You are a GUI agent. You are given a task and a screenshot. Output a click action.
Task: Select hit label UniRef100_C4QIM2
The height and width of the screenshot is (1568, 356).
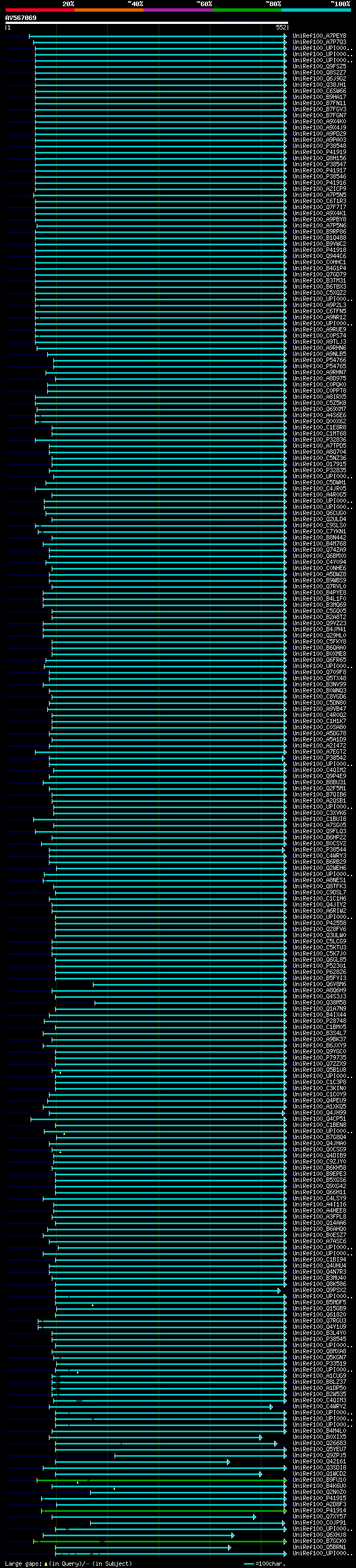coord(319,769)
